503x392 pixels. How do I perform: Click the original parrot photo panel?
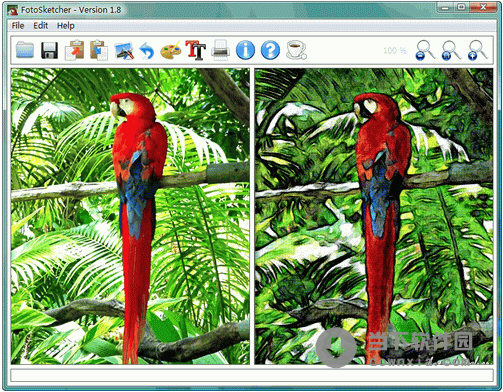coord(130,216)
